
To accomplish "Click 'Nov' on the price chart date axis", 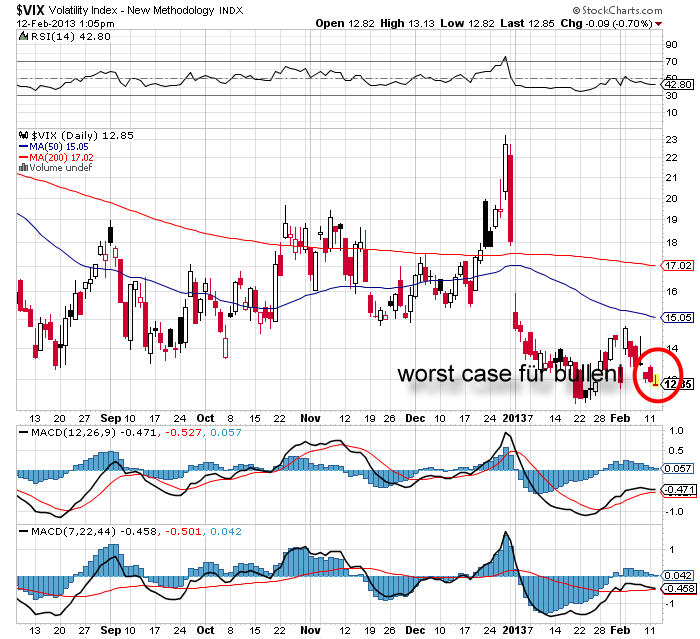I will (310, 418).
